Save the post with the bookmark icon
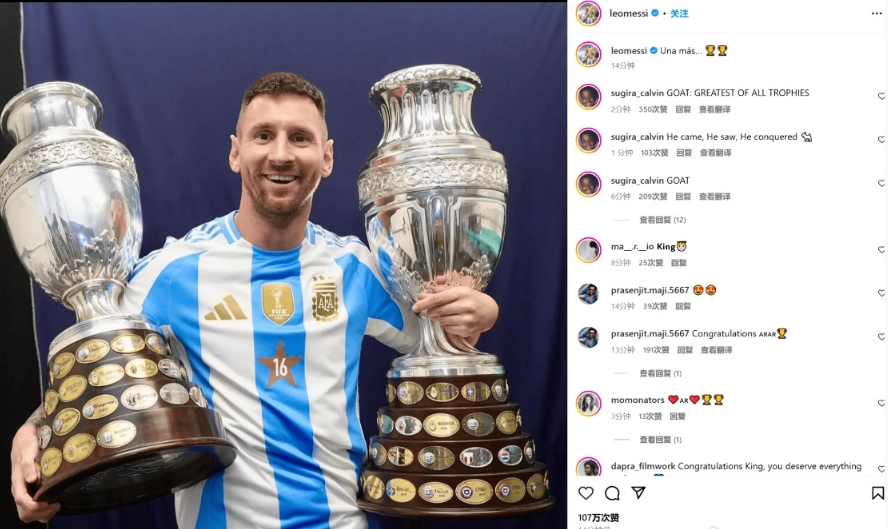 tap(877, 493)
